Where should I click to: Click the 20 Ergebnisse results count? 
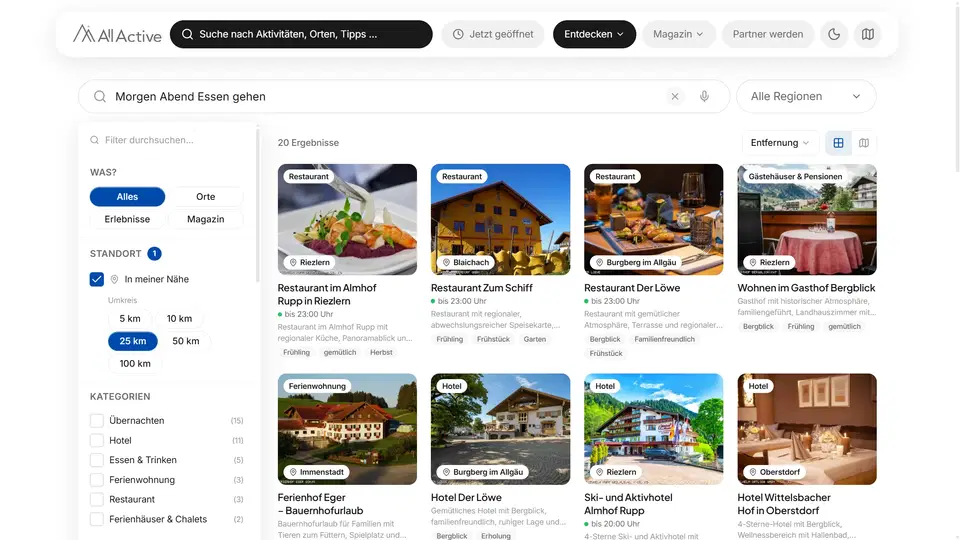coord(308,143)
